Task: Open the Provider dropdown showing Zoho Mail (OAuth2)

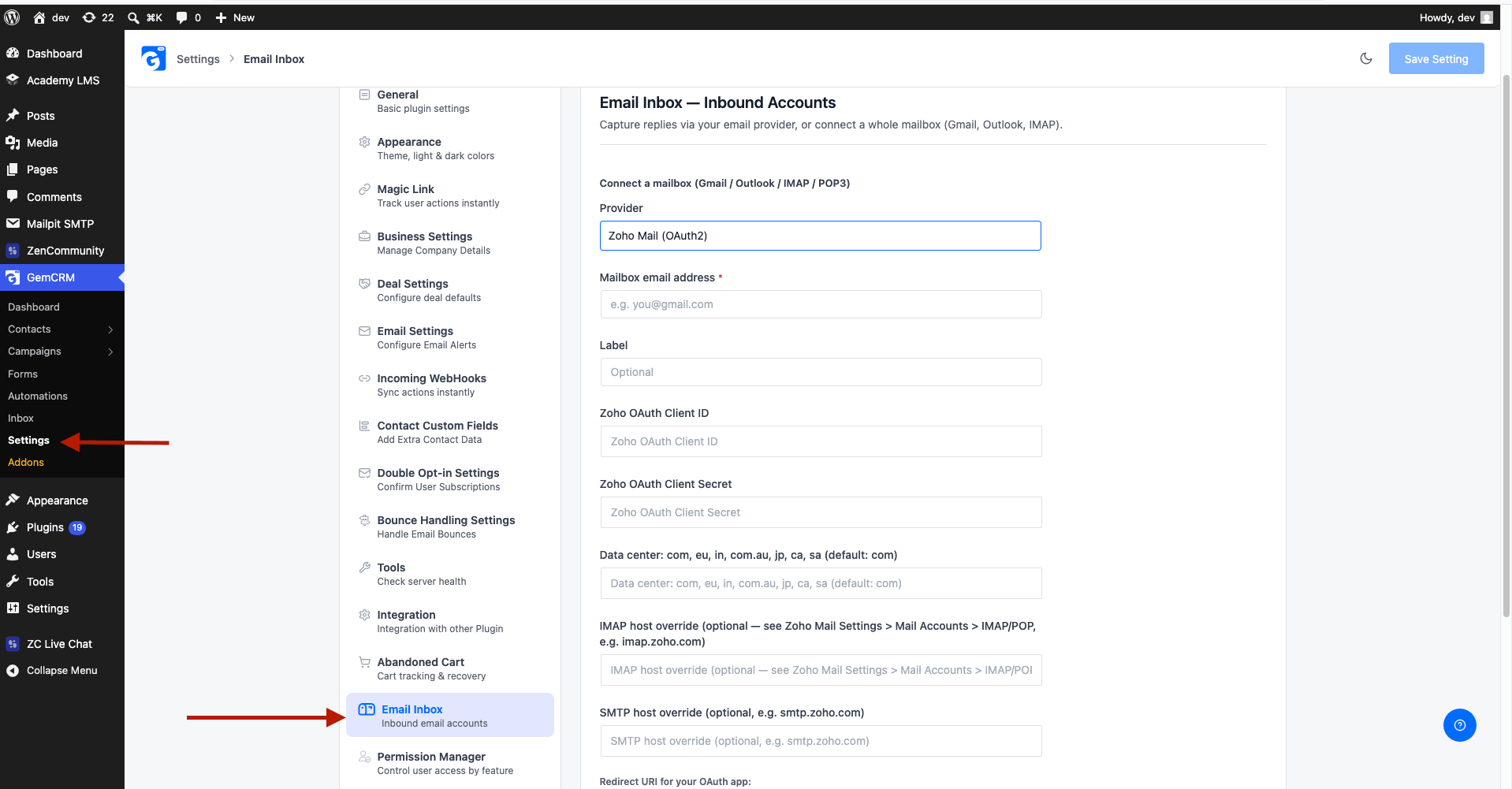Action: click(820, 236)
